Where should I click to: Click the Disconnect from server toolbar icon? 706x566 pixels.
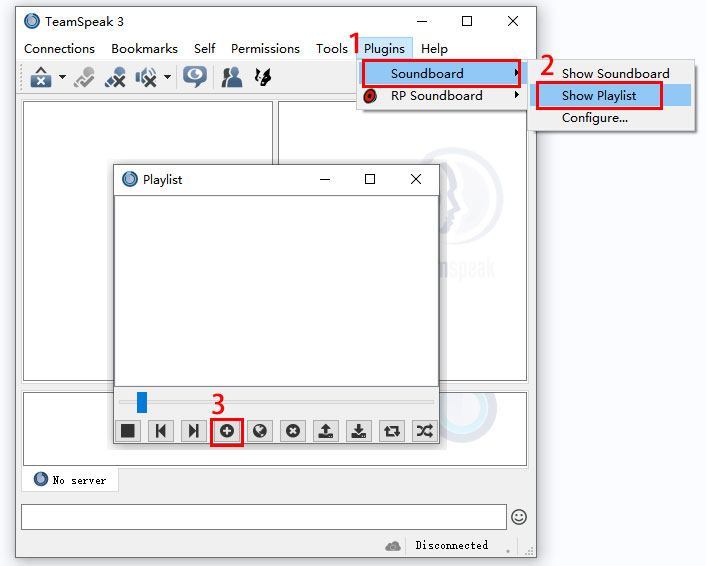pos(115,77)
